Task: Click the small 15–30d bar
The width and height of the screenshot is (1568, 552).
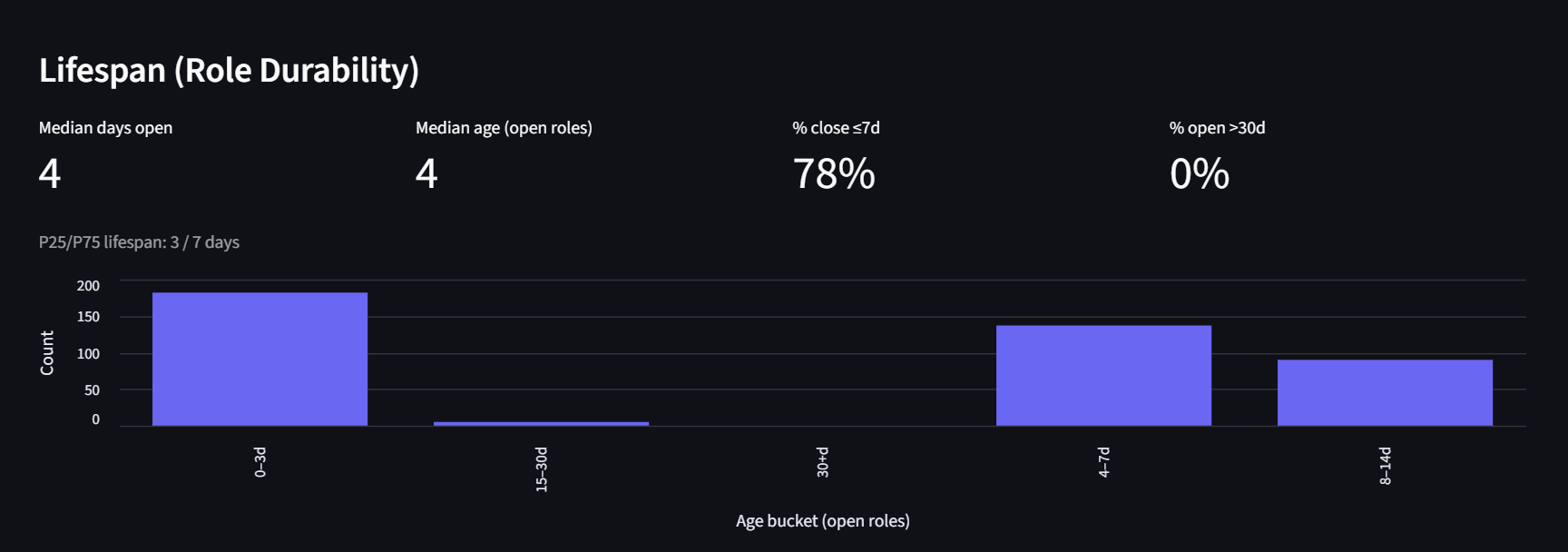Action: pos(541,423)
